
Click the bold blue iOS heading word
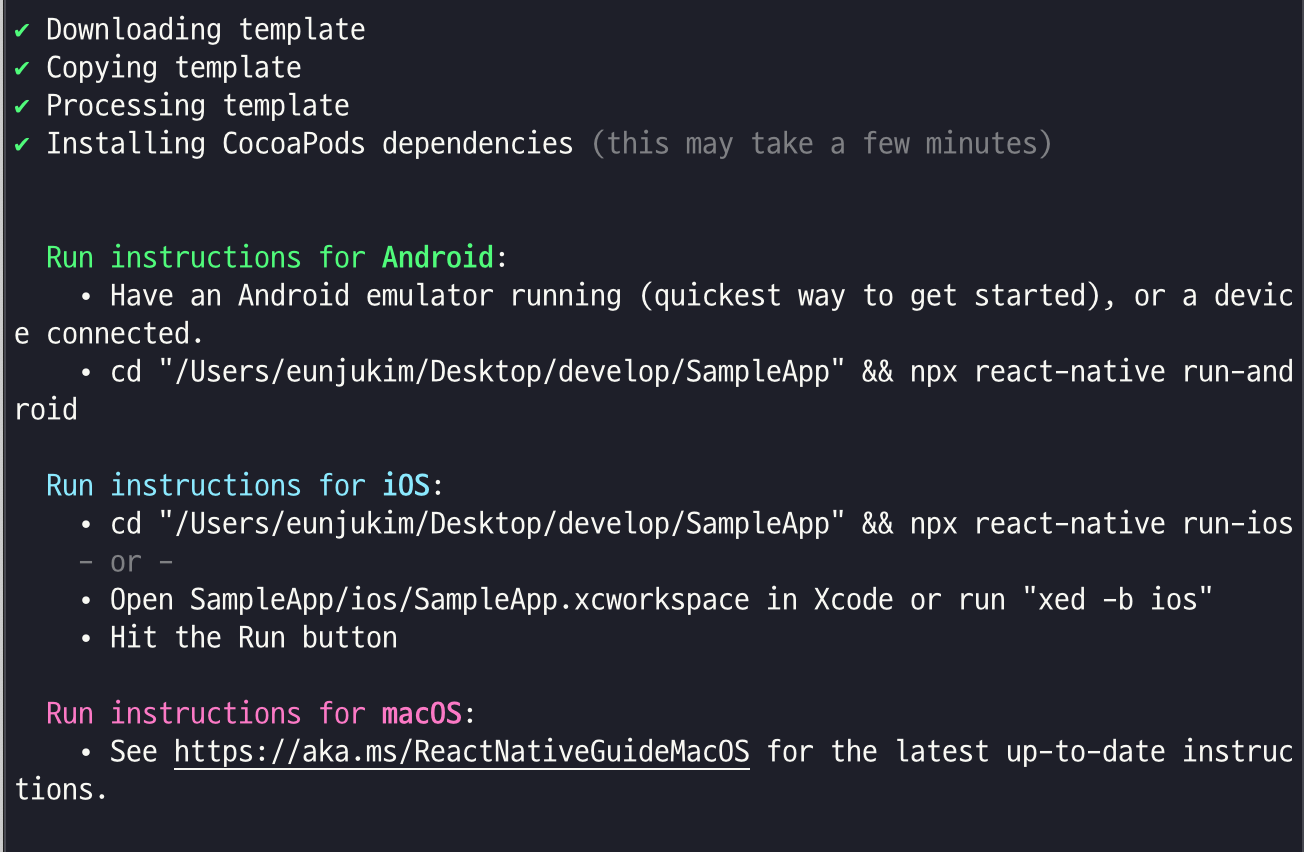coord(405,486)
